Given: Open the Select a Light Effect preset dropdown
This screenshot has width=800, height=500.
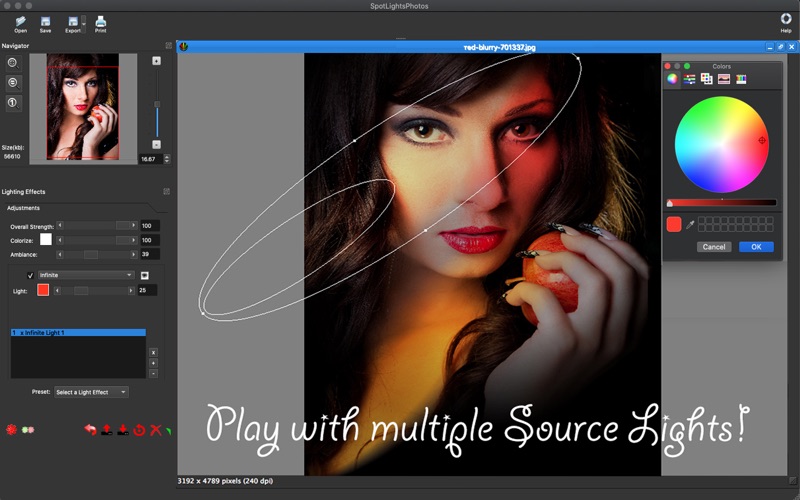Looking at the screenshot, I should pos(91,392).
